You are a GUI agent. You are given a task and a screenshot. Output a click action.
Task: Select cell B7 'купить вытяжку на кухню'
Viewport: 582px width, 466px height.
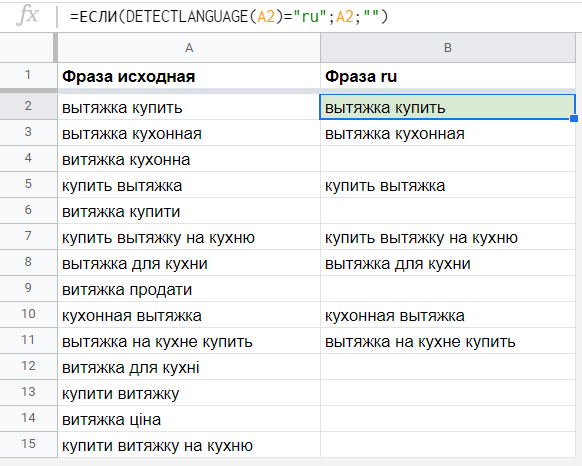pyautogui.click(x=448, y=237)
